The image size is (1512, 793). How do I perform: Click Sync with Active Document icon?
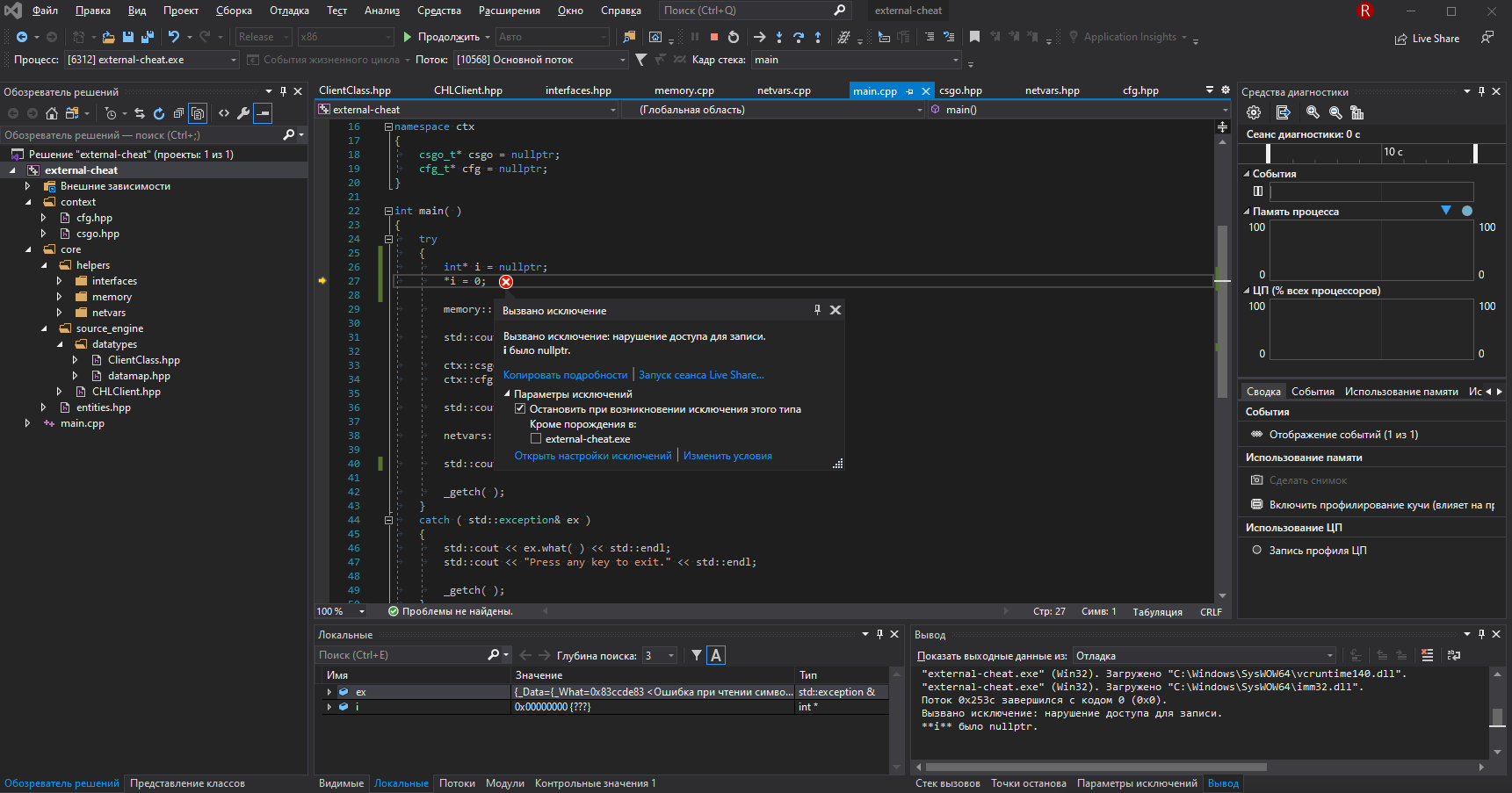point(140,113)
